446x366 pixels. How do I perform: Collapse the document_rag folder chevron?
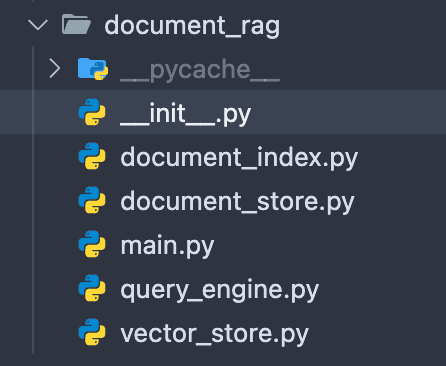point(38,25)
